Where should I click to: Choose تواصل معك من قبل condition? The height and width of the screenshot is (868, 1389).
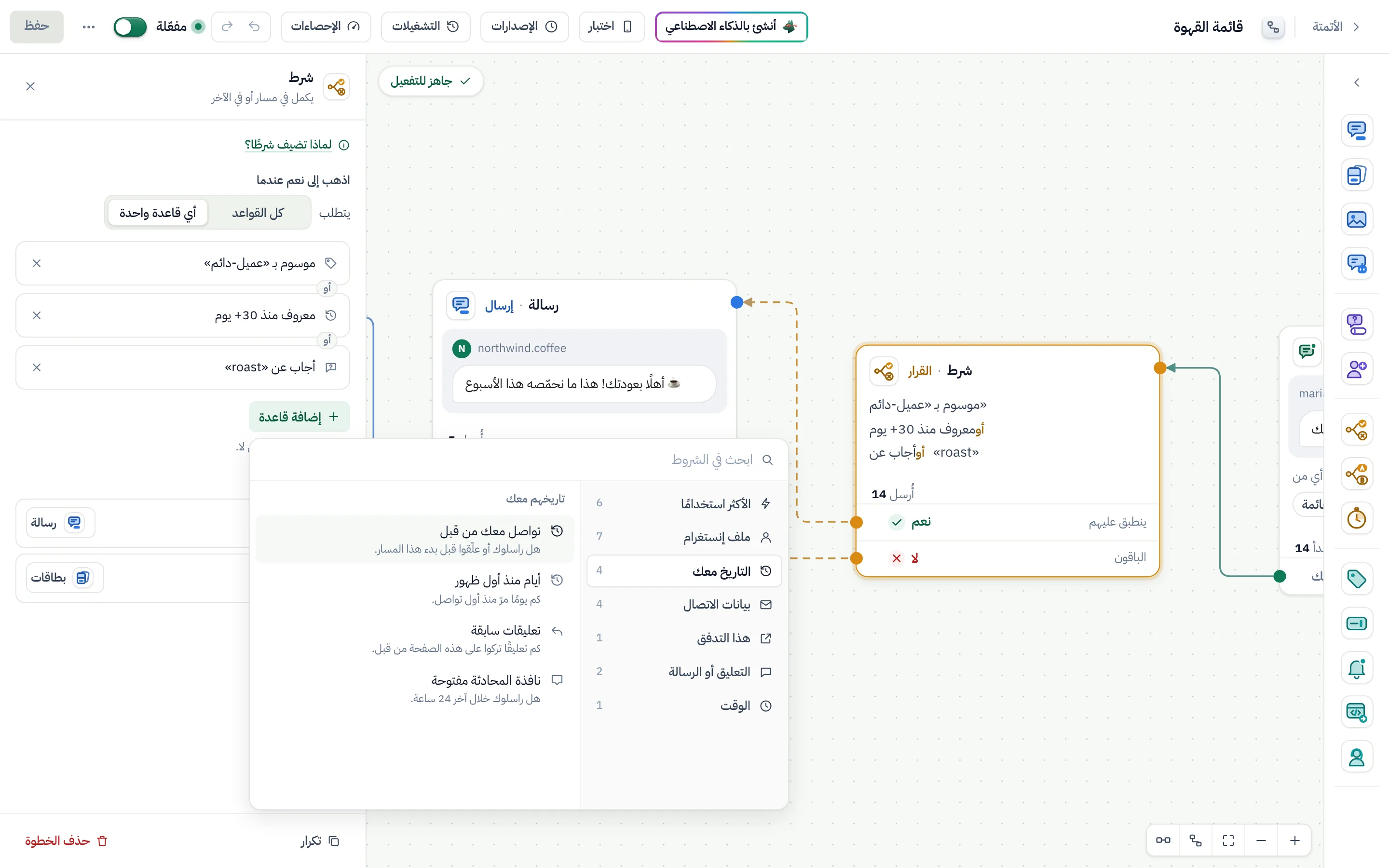pos(414,539)
